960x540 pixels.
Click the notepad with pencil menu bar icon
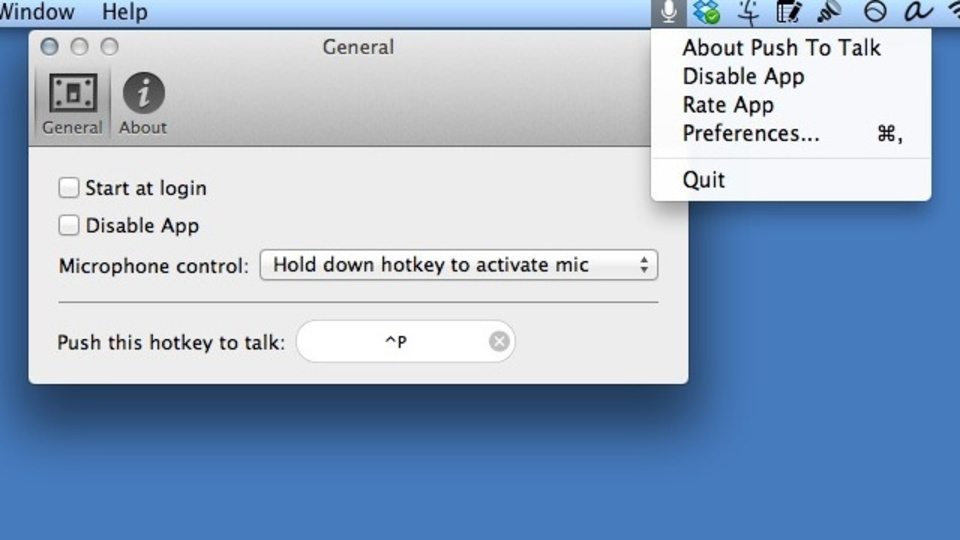(x=789, y=12)
